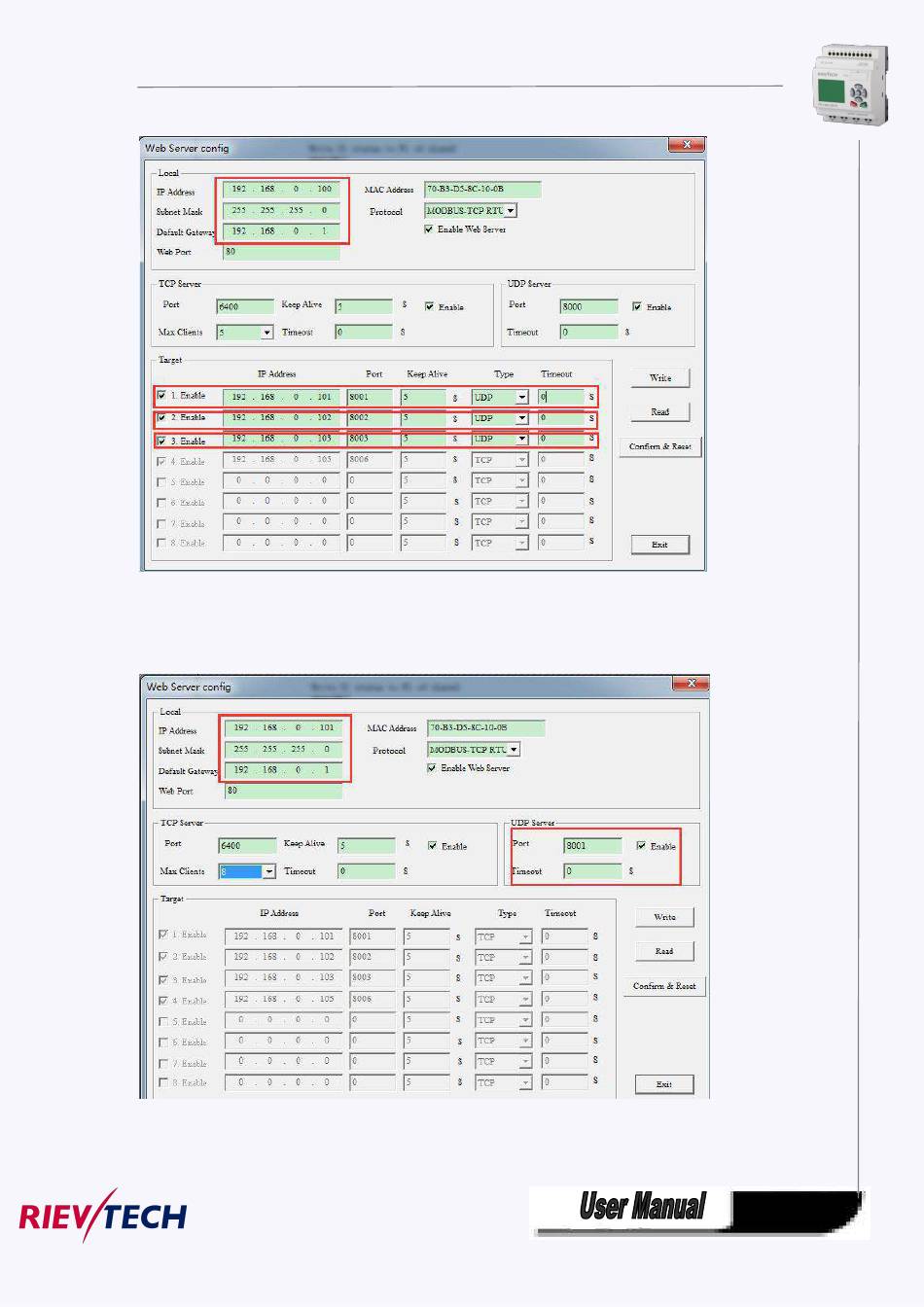This screenshot has height=1307, width=924.
Task: Click TCP Server Timeout field, upper dialog
Action: tap(363, 333)
